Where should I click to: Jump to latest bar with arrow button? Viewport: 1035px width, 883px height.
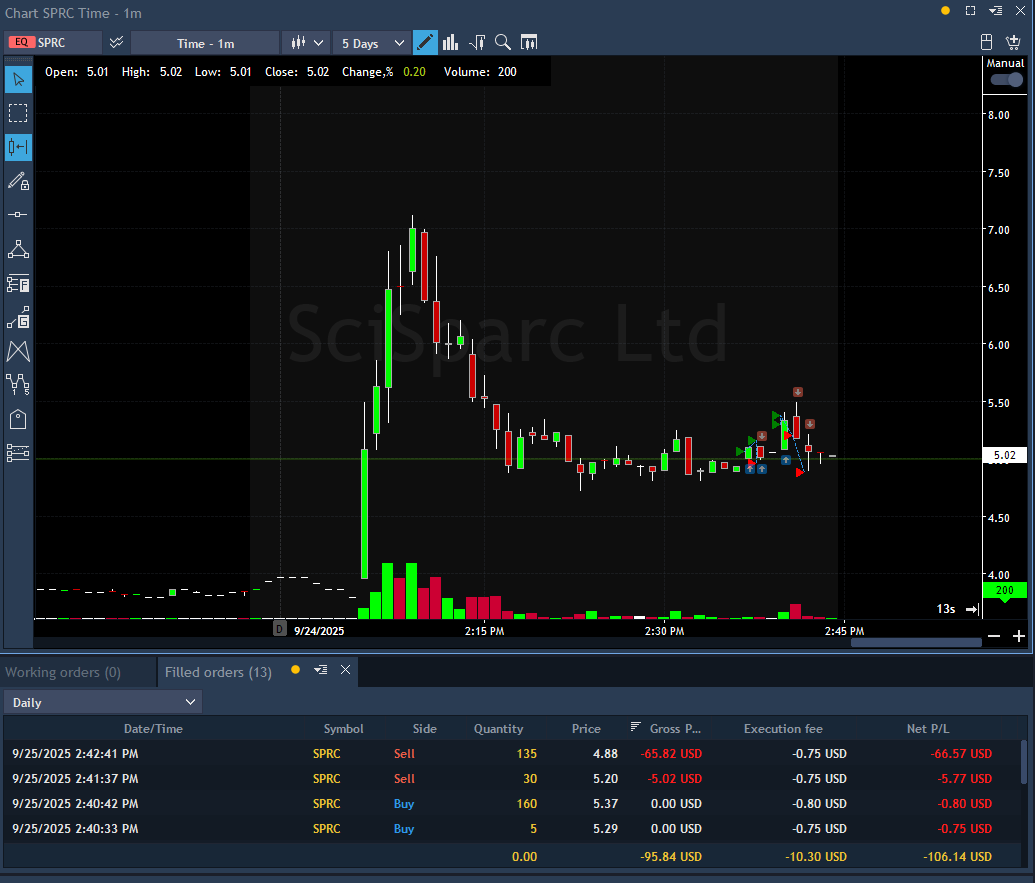click(x=972, y=609)
